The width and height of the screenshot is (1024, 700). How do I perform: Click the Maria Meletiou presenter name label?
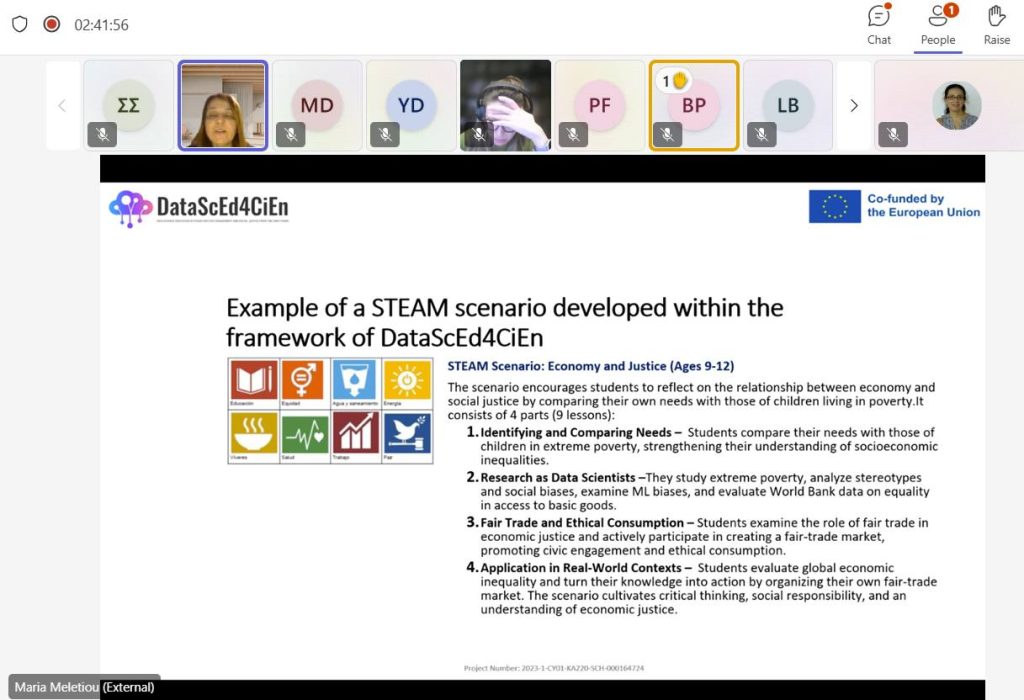84,687
